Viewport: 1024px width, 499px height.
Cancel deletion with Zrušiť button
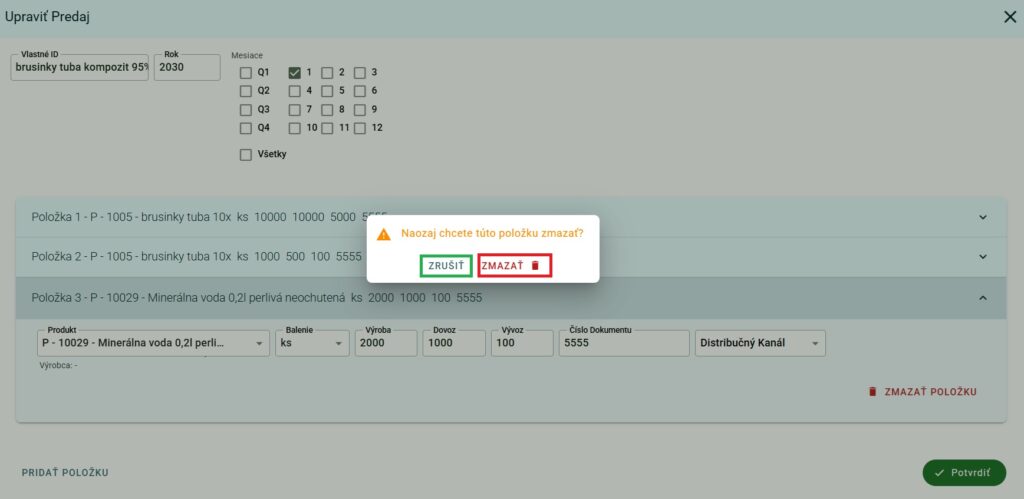(446, 266)
